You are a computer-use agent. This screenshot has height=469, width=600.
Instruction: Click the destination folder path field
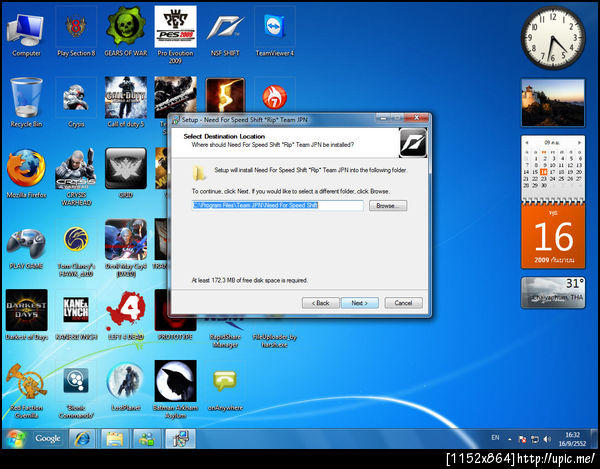click(277, 205)
